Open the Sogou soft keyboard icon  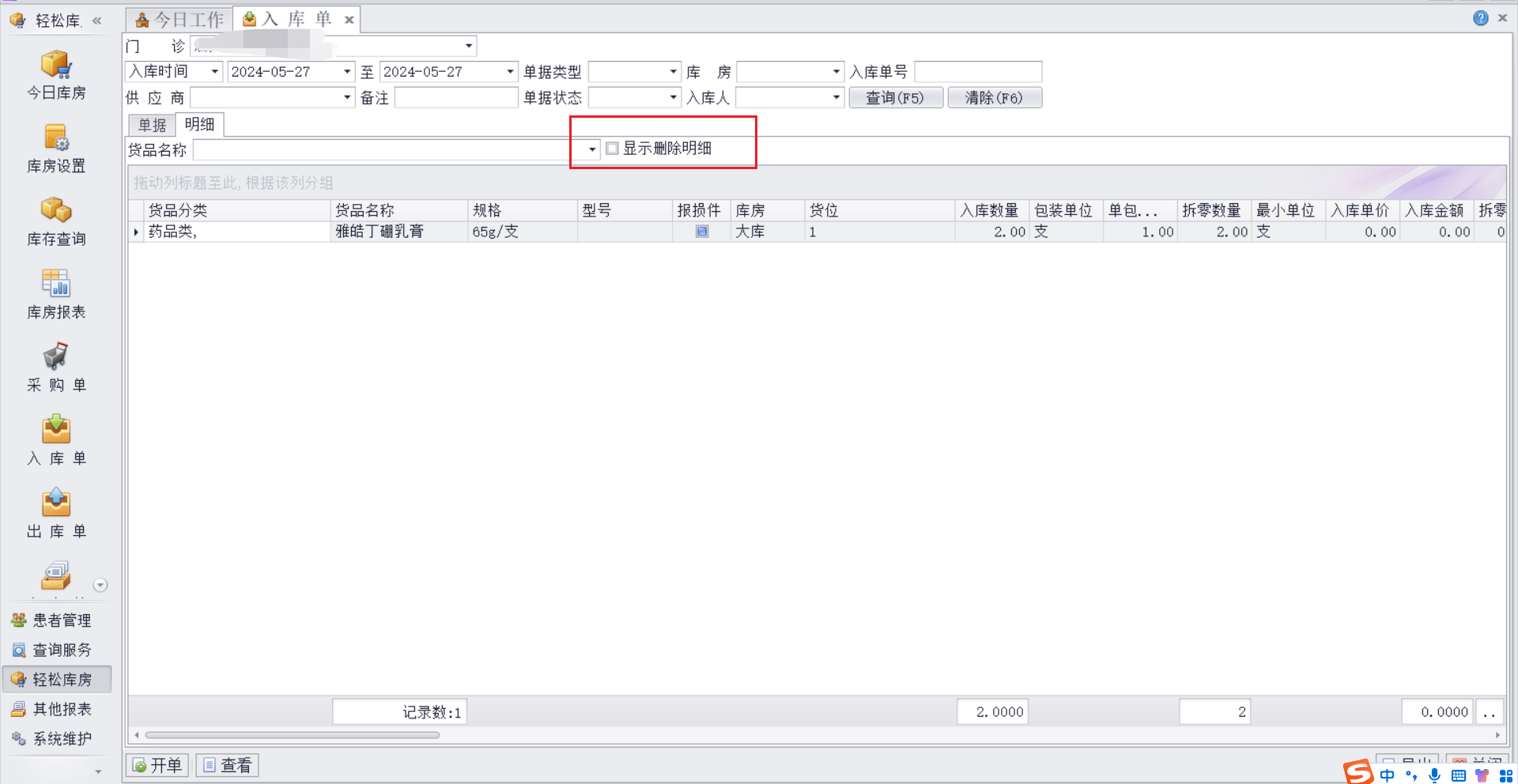pos(1459,776)
